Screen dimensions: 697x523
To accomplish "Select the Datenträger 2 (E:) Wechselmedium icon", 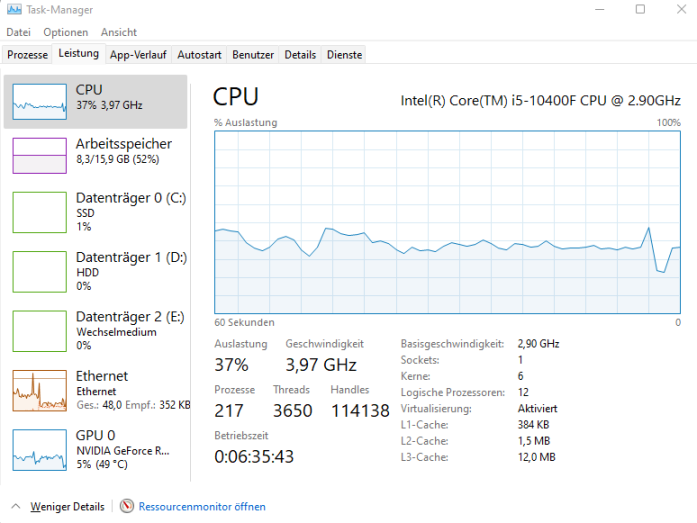I will click(x=40, y=331).
